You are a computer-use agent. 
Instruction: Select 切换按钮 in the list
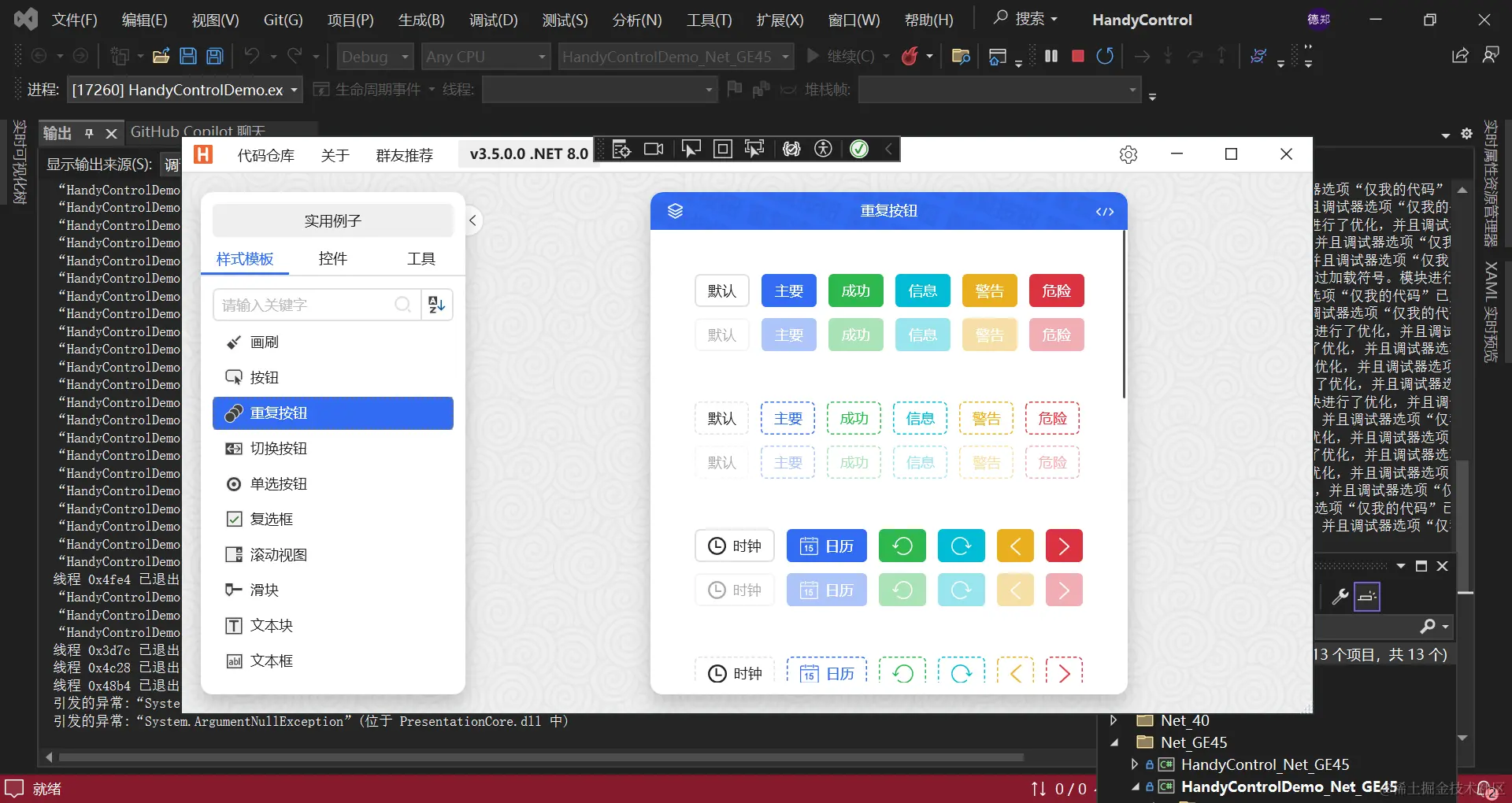pyautogui.click(x=333, y=449)
